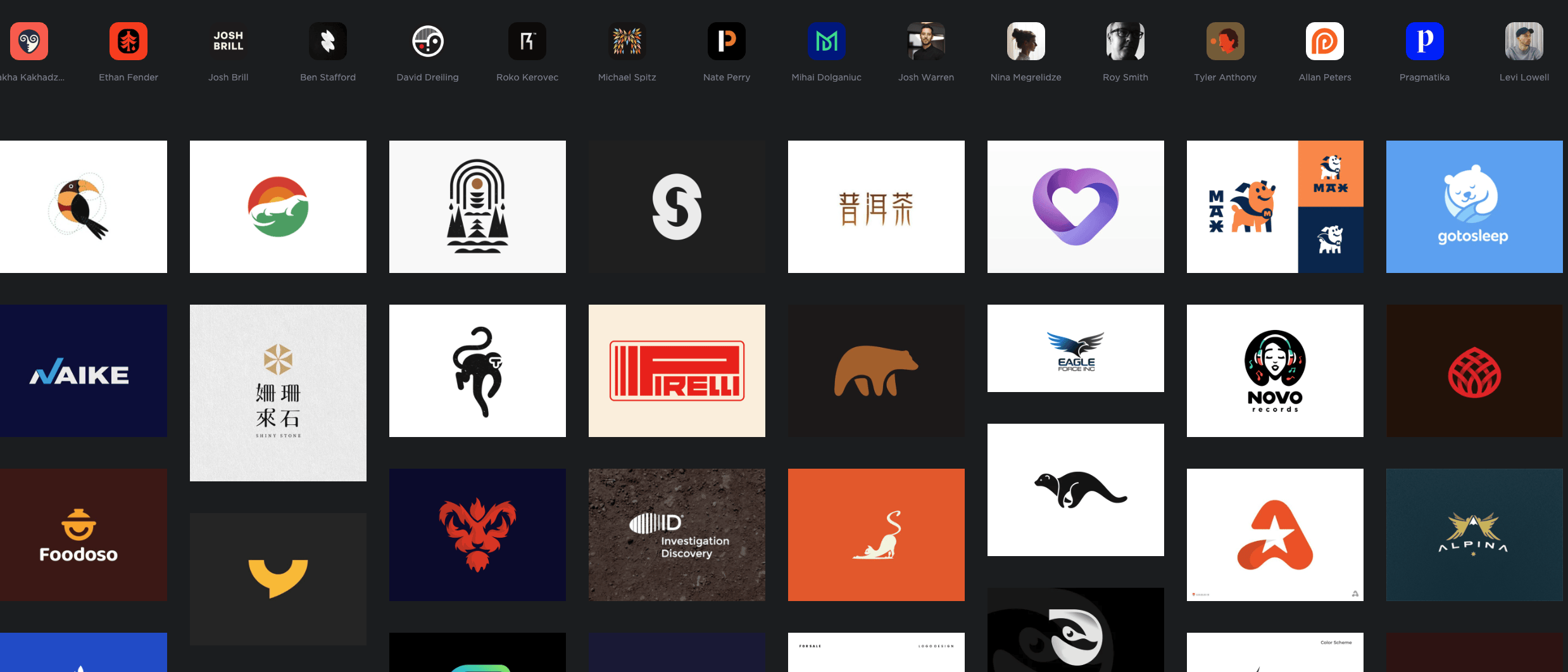Image resolution: width=1568 pixels, height=672 pixels.
Task: Click the gotosleep polar bear logo
Action: [1474, 206]
